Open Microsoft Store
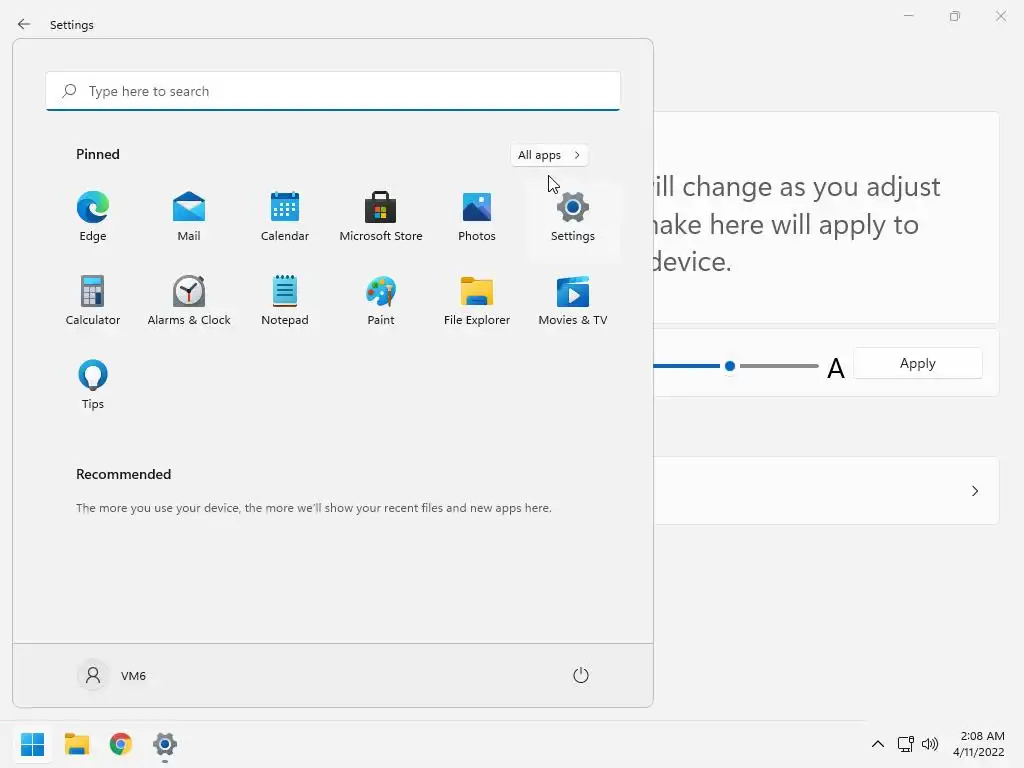The image size is (1024, 768). point(381,217)
